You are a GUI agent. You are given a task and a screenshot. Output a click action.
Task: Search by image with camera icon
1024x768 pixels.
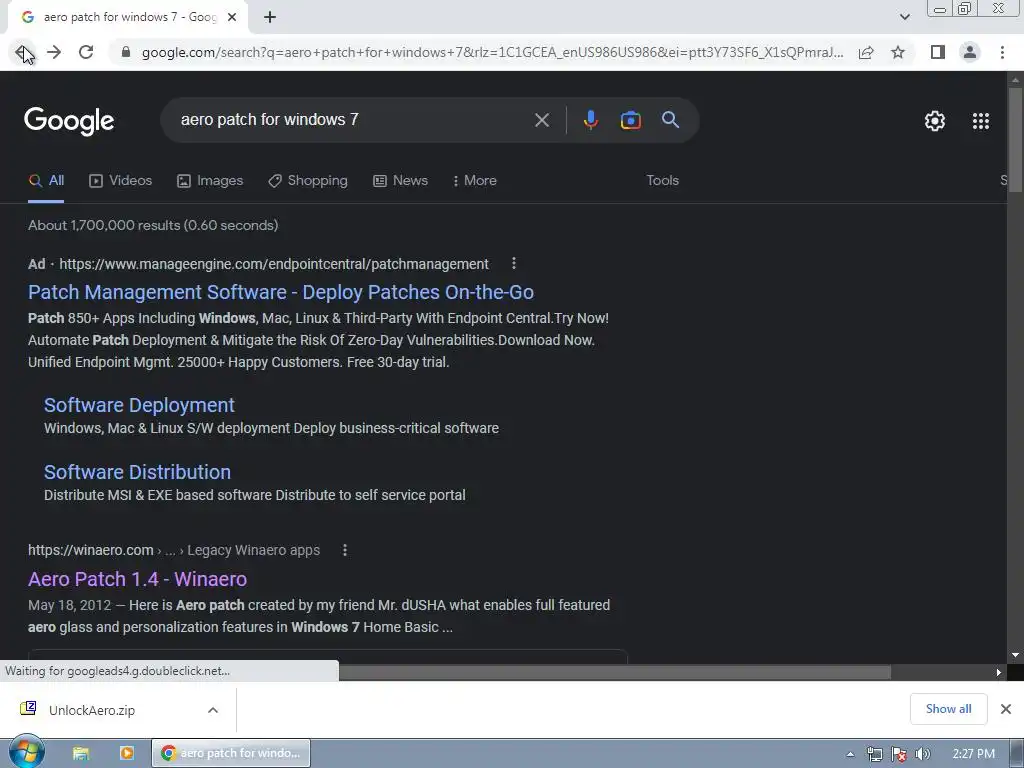pos(630,120)
